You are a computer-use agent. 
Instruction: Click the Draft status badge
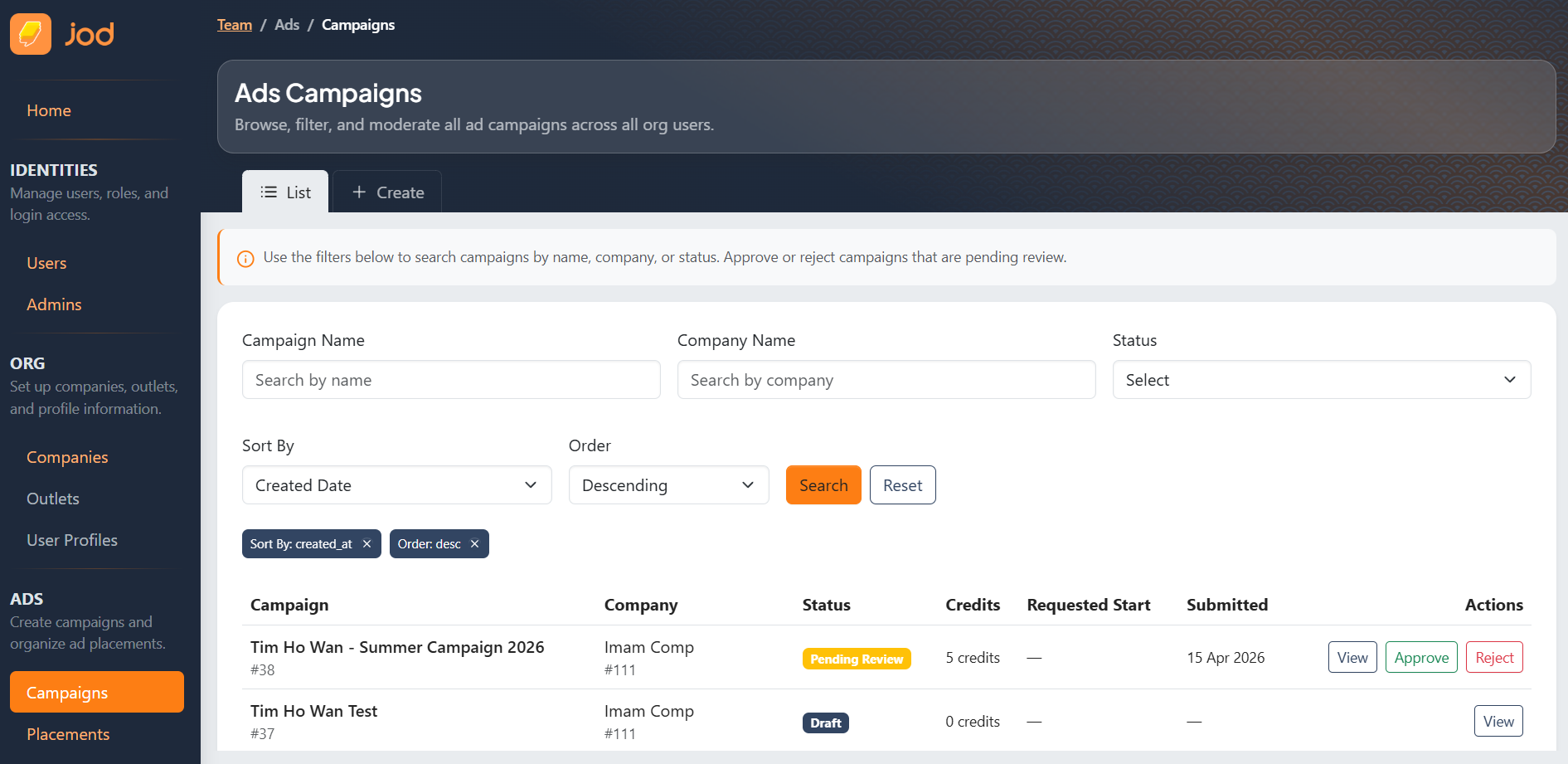(x=826, y=723)
